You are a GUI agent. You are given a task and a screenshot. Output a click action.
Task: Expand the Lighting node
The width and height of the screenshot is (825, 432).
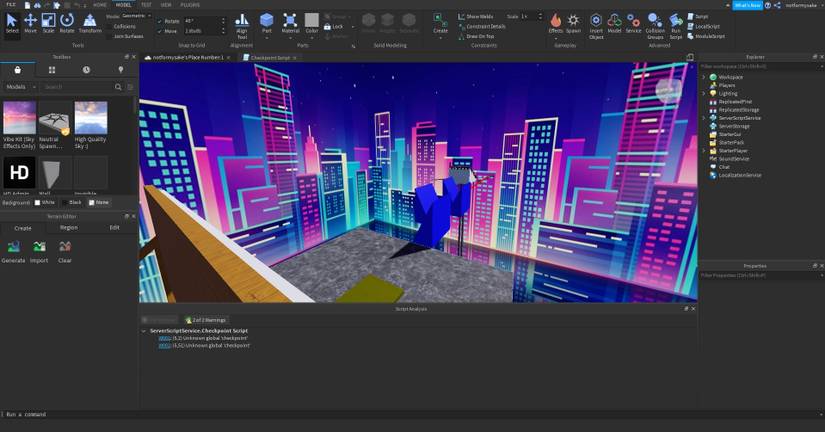tap(704, 93)
